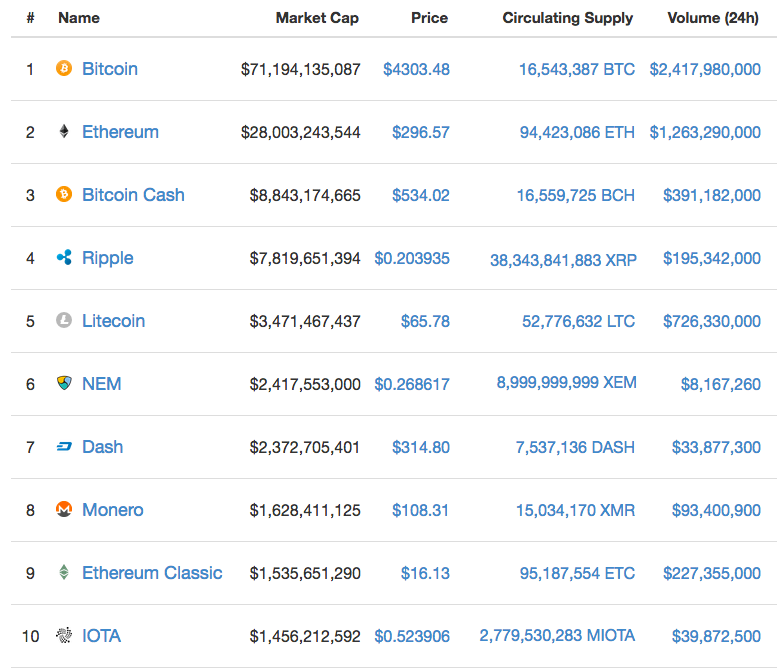Open the Bitcoin name link
This screenshot has height=668, width=777.
coord(110,68)
